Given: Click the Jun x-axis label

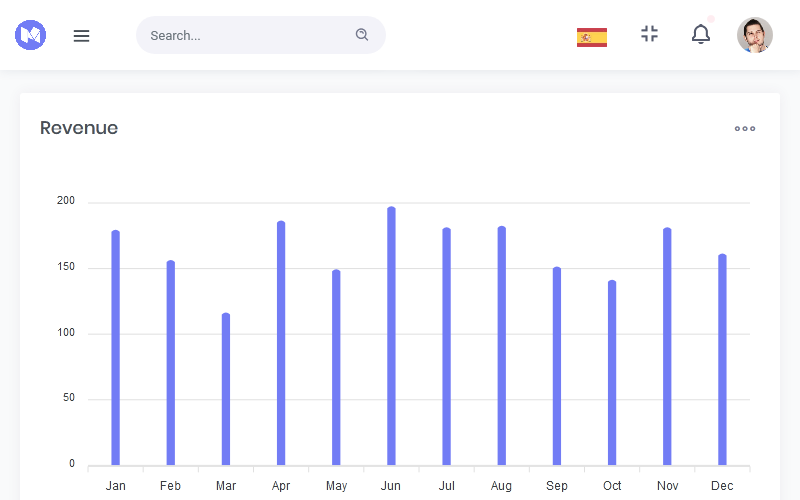Looking at the screenshot, I should pos(391,486).
